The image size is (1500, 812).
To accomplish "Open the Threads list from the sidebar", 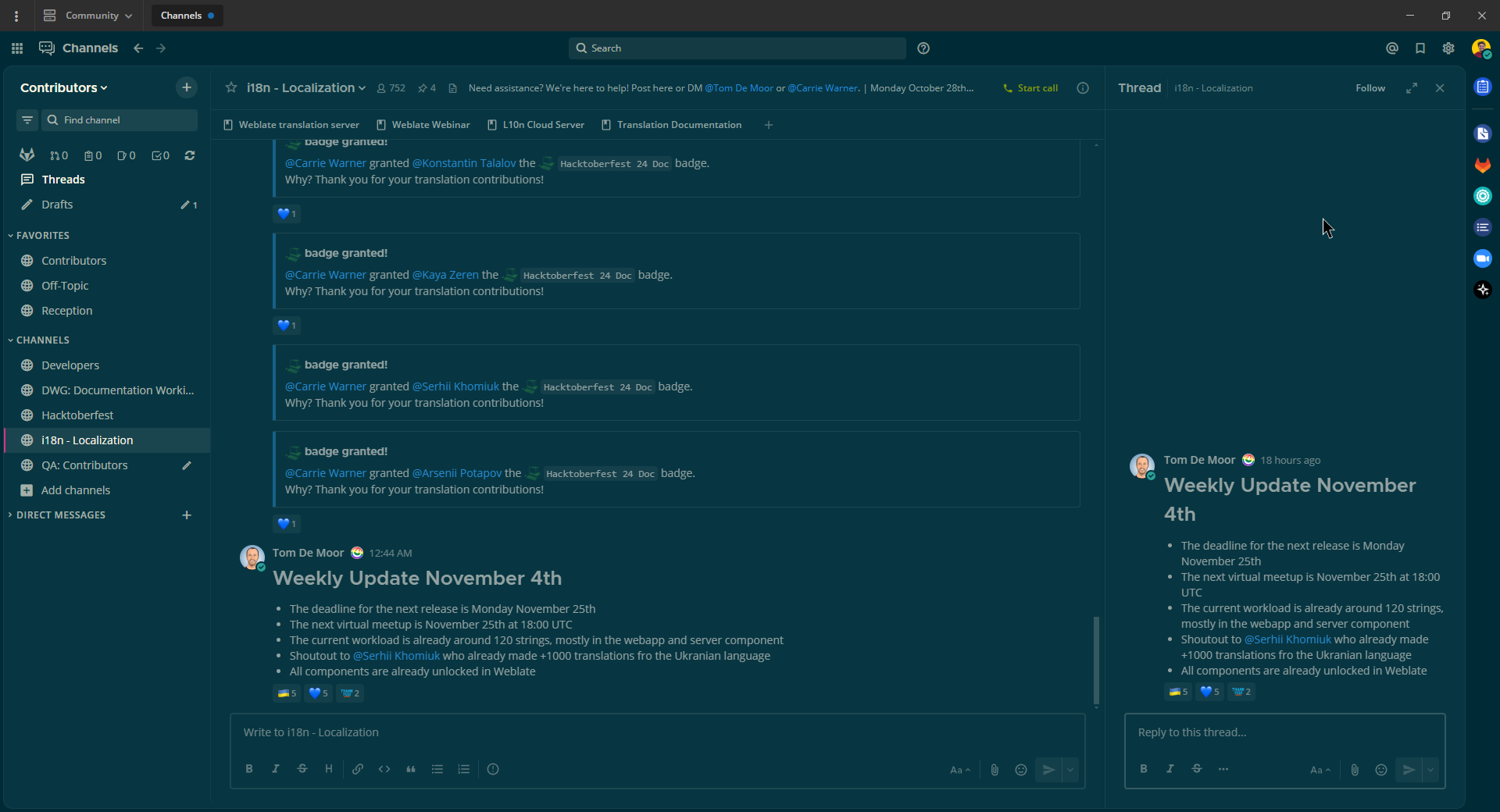I will pos(62,179).
